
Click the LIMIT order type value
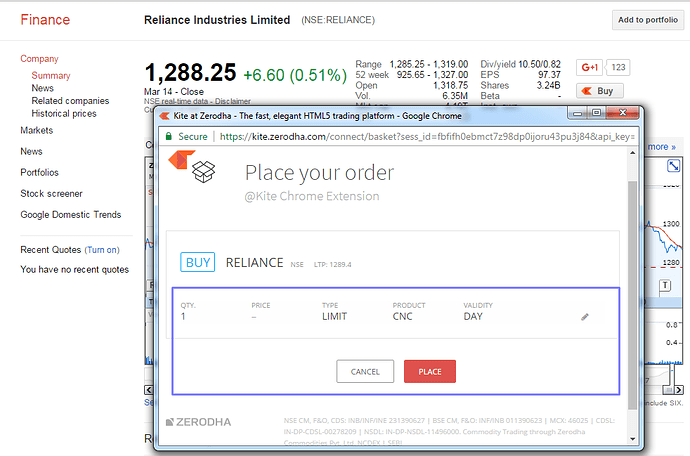click(x=334, y=316)
